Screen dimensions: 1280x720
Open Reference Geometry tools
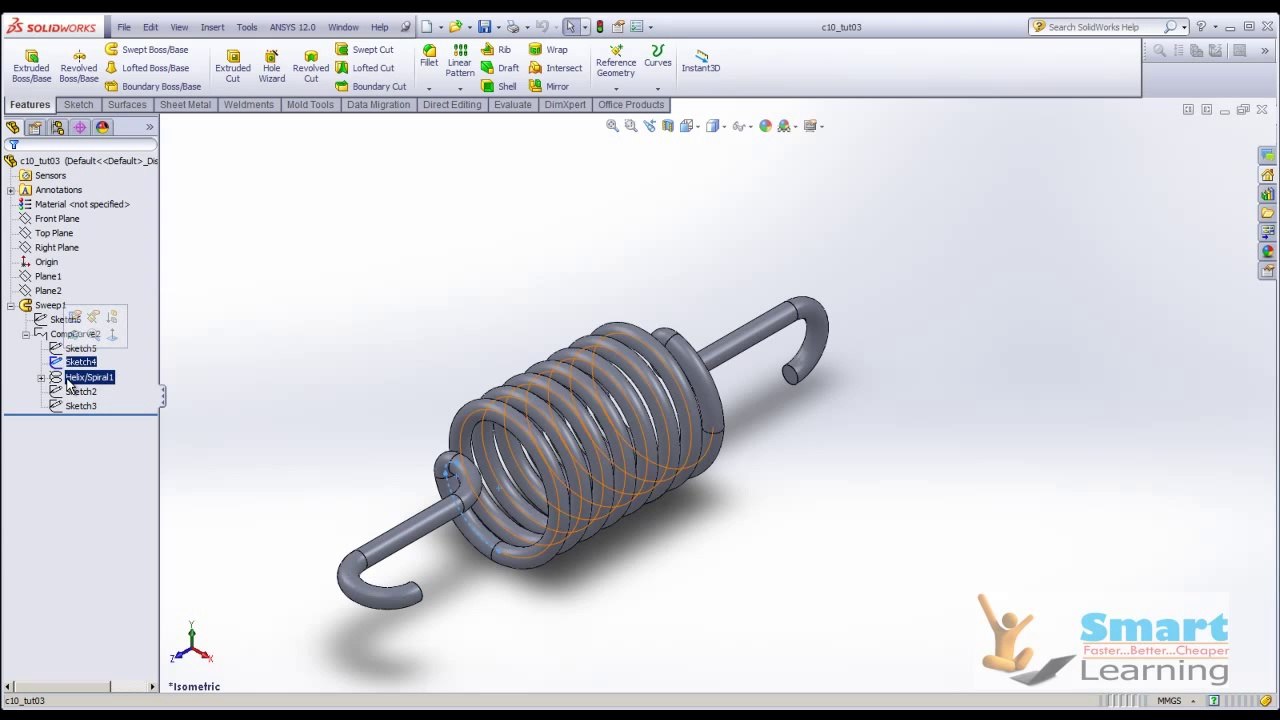tap(616, 61)
